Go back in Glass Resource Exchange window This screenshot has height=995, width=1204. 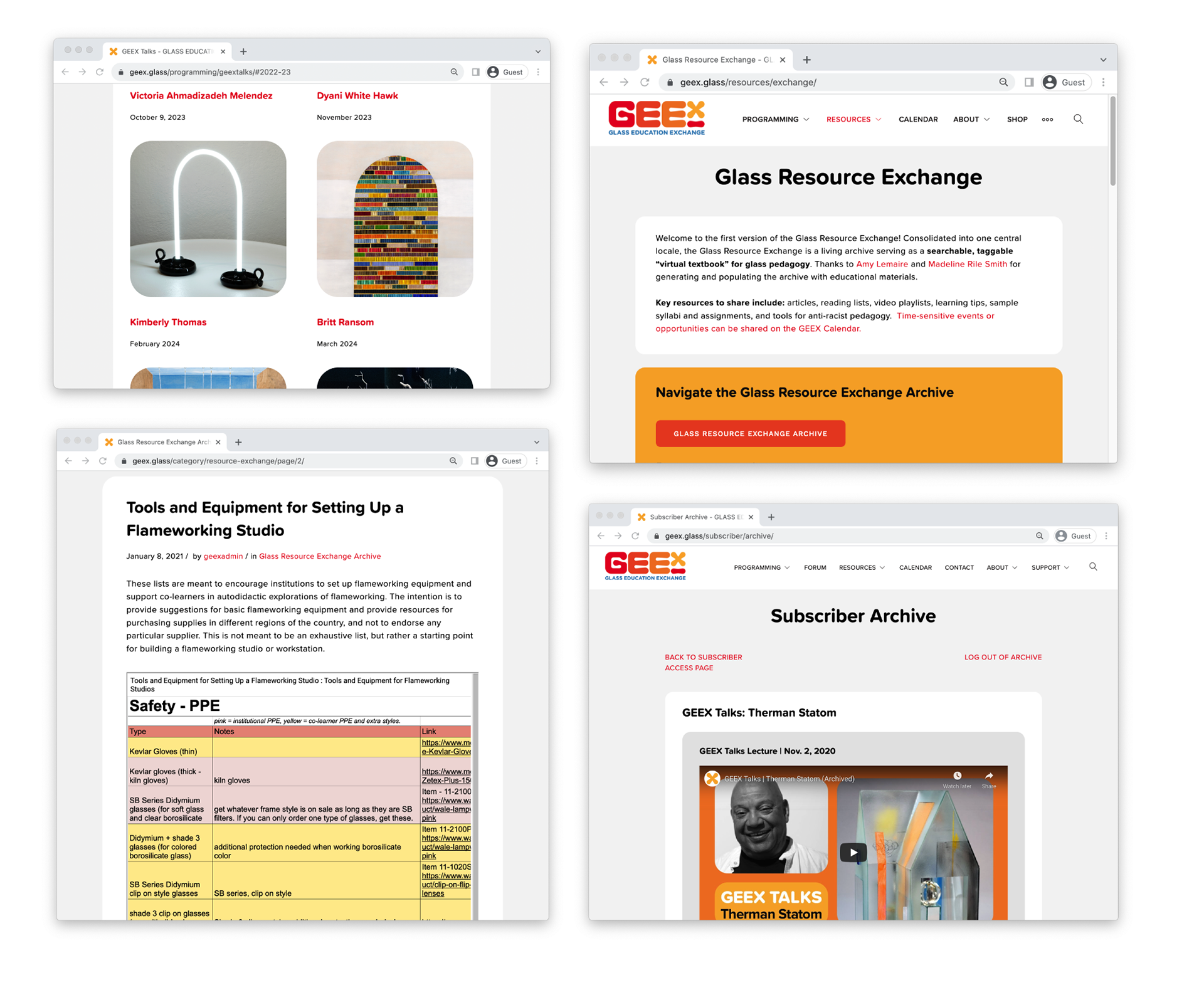pyautogui.click(x=604, y=82)
